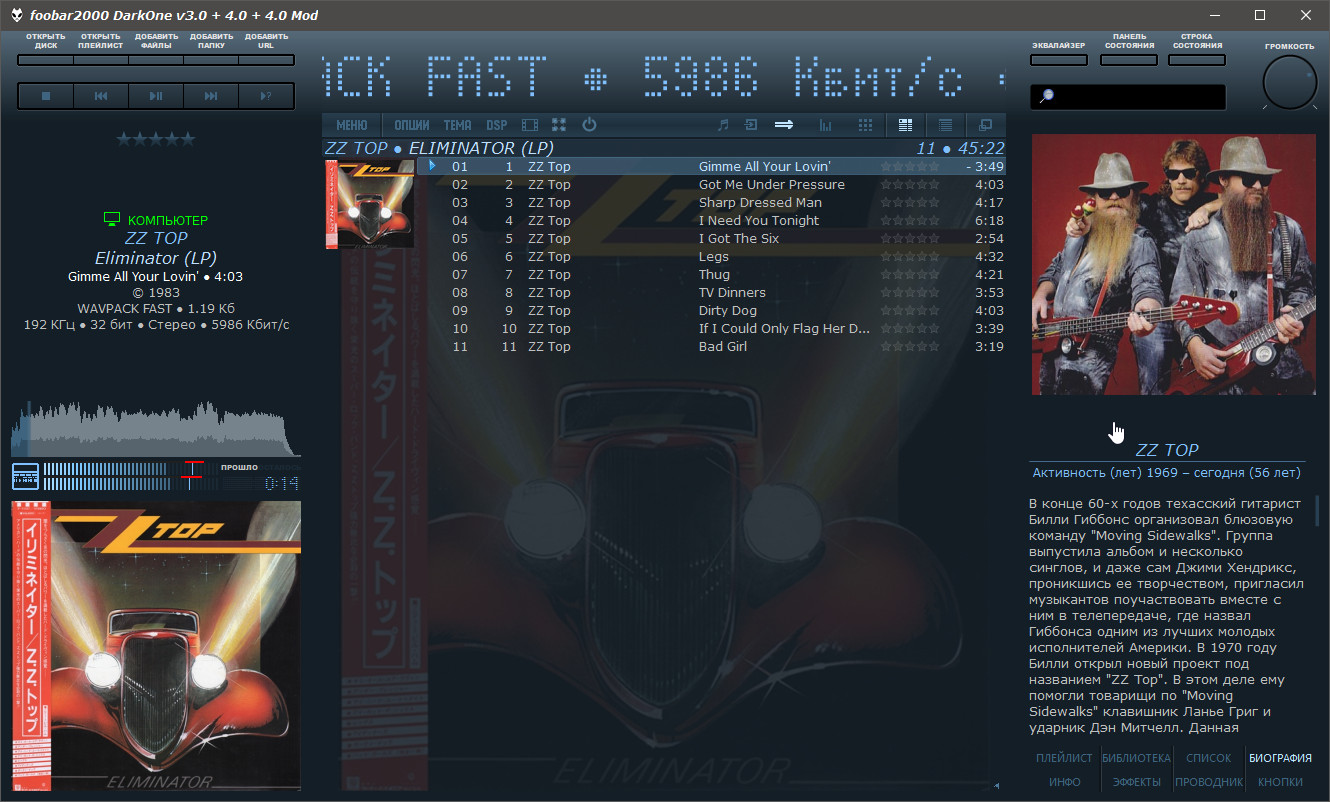Screen dimensions: 1330x802
Task: Click the power icon in the toolbar
Action: pyautogui.click(x=589, y=125)
